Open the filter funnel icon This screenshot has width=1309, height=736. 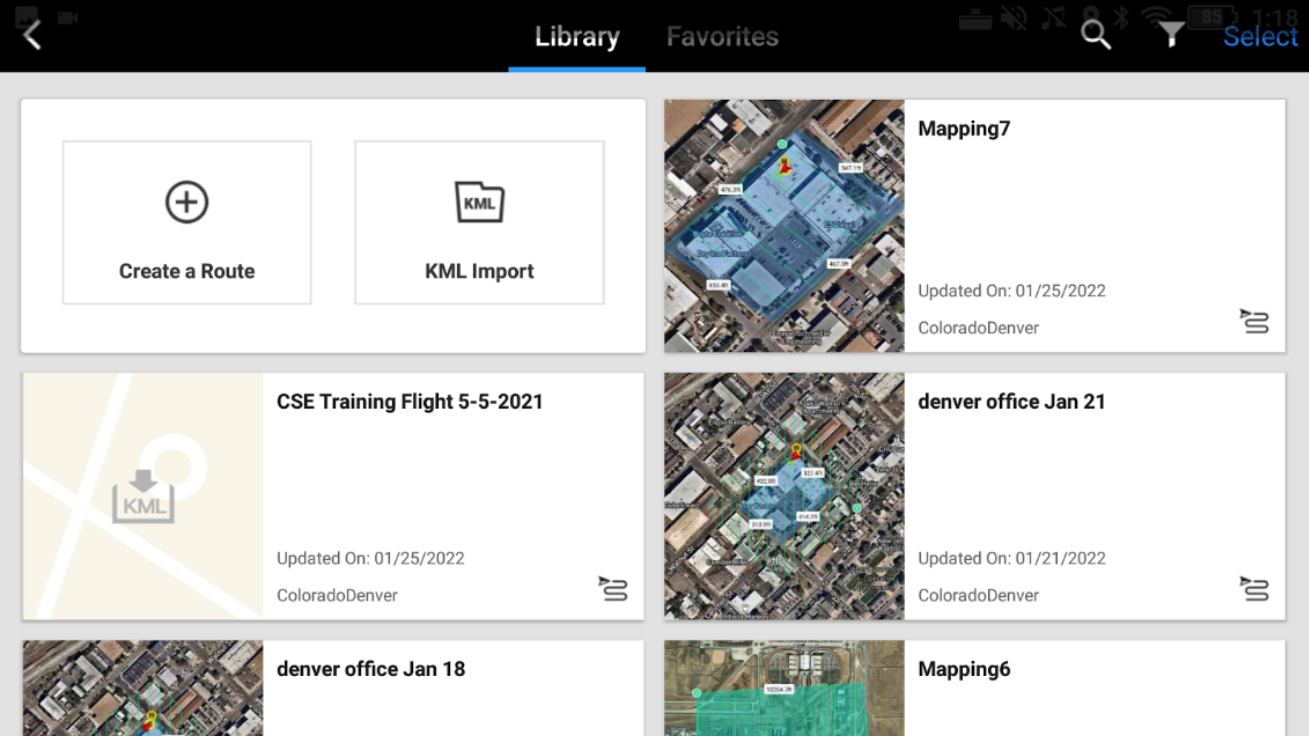click(1171, 36)
